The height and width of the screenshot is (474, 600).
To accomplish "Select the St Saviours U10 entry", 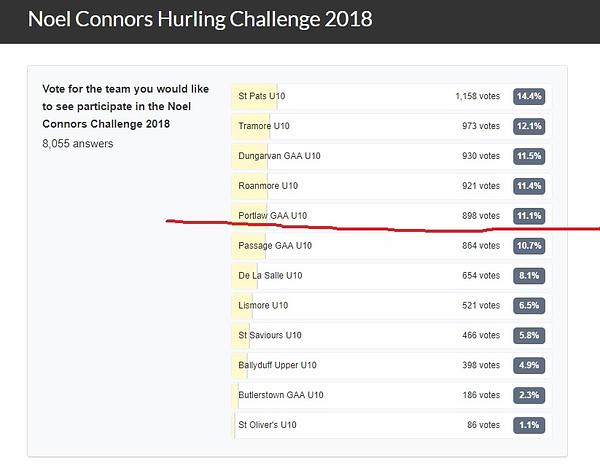I will 391,335.
